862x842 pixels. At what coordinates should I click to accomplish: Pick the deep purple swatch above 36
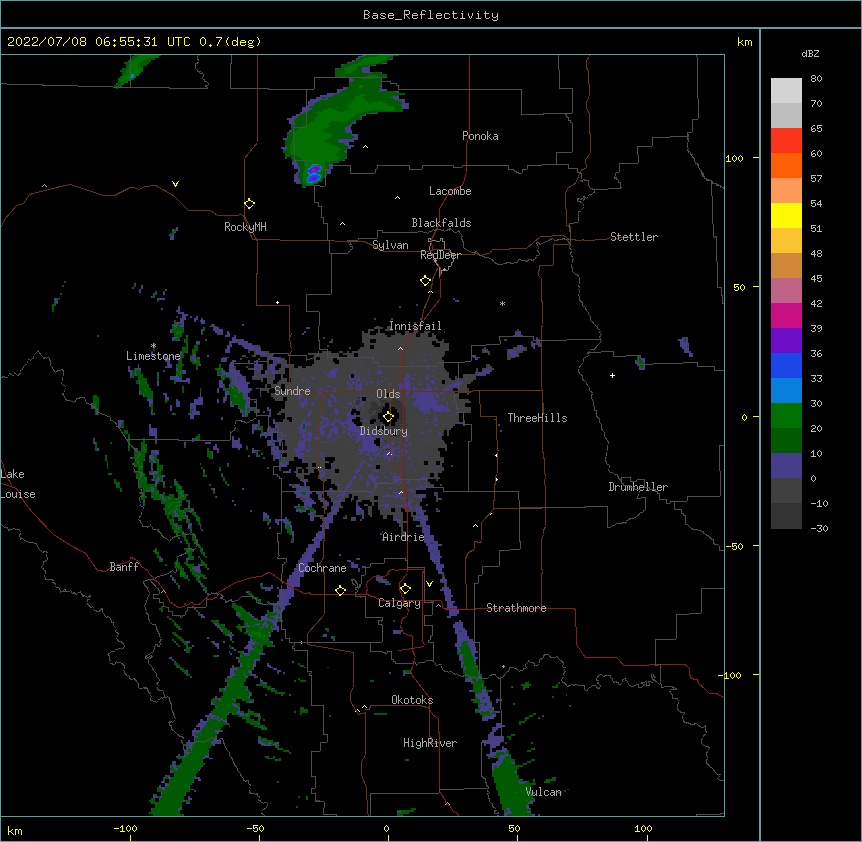click(x=786, y=341)
